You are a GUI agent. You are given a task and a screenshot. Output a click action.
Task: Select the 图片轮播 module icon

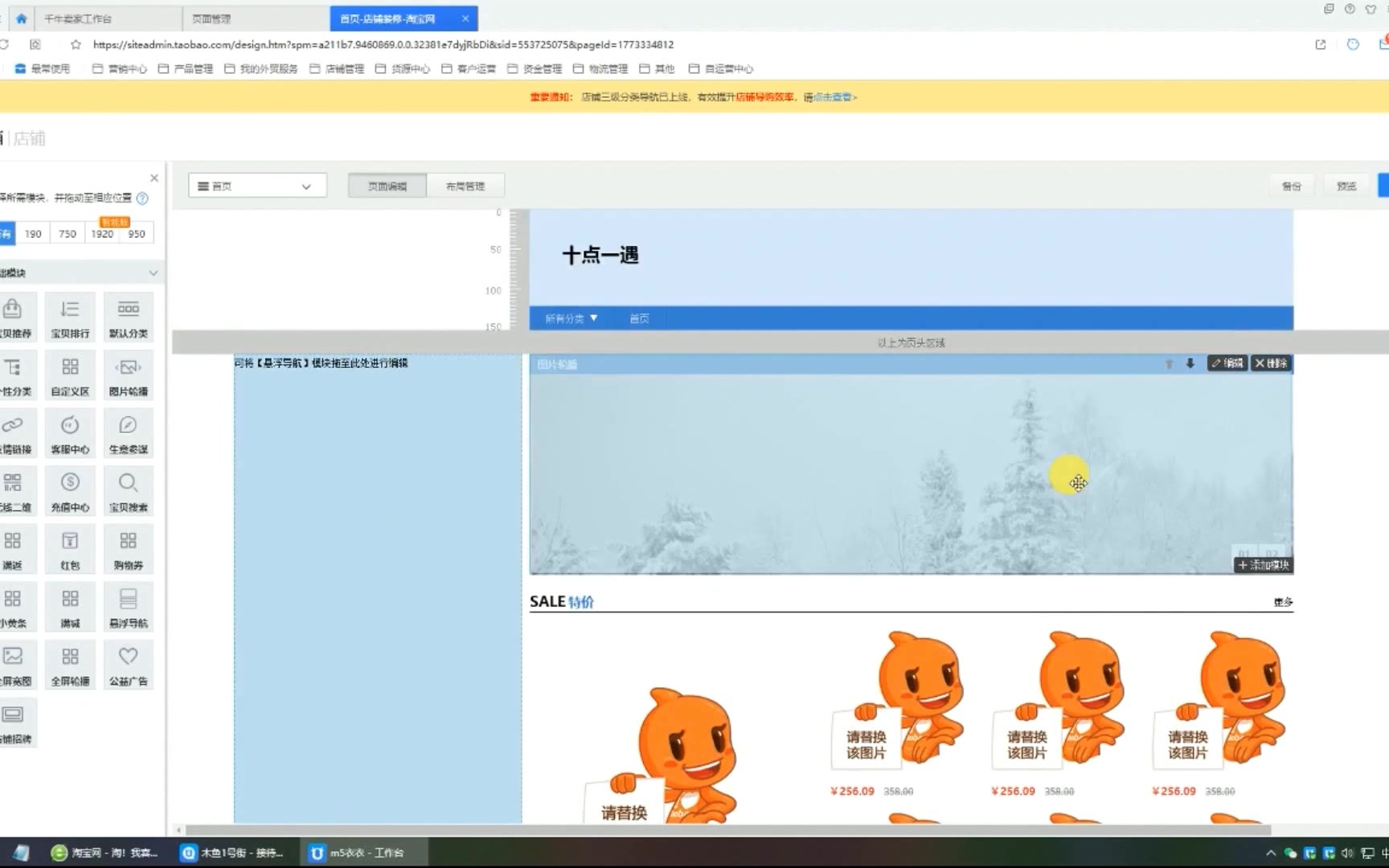128,368
